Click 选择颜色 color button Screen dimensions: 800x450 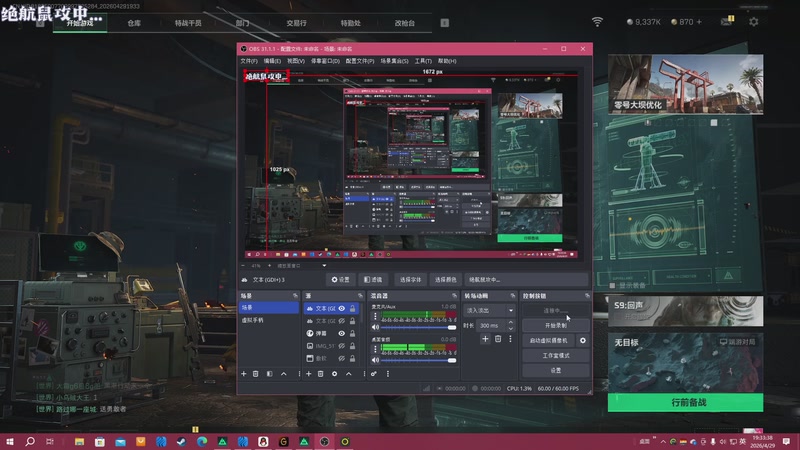[x=445, y=280]
